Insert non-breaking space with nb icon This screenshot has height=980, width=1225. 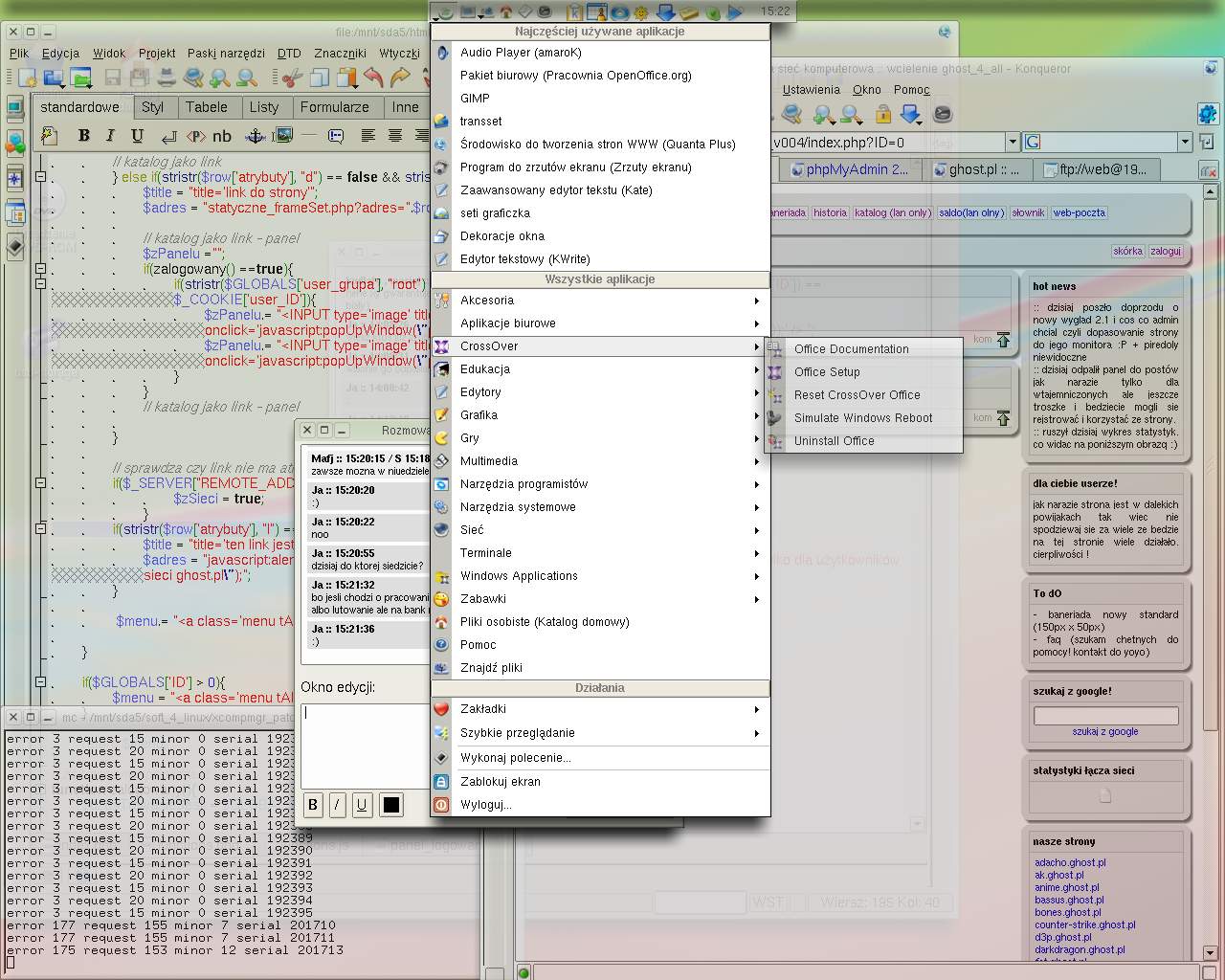222,136
